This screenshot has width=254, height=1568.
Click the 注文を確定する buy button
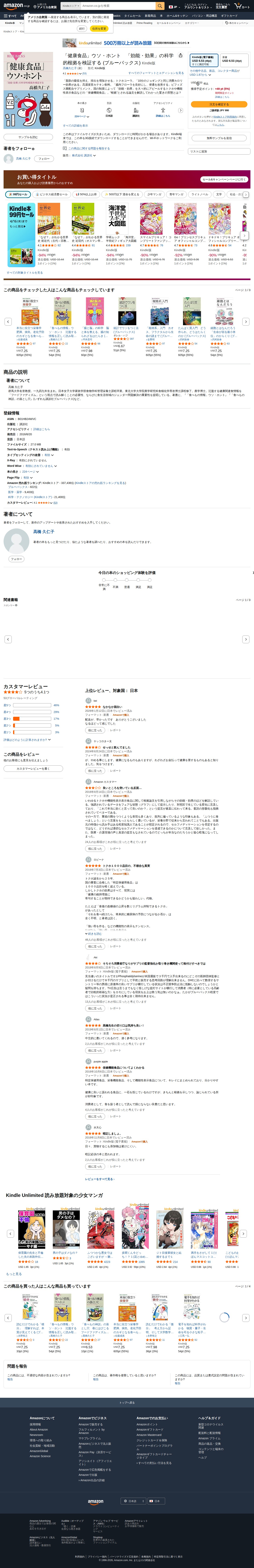[x=219, y=104]
